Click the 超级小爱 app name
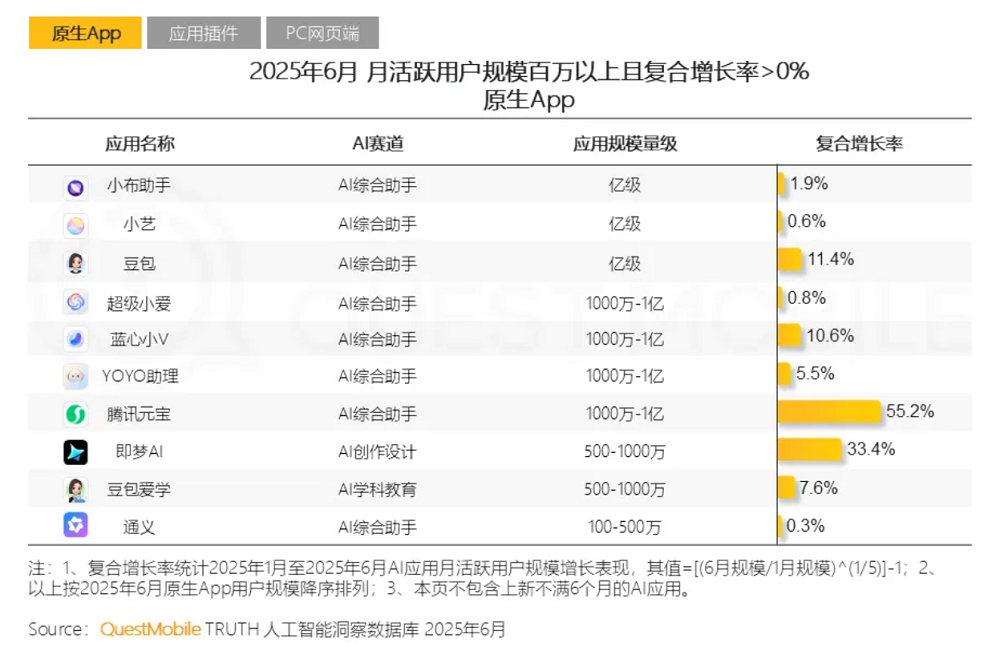 point(139,303)
